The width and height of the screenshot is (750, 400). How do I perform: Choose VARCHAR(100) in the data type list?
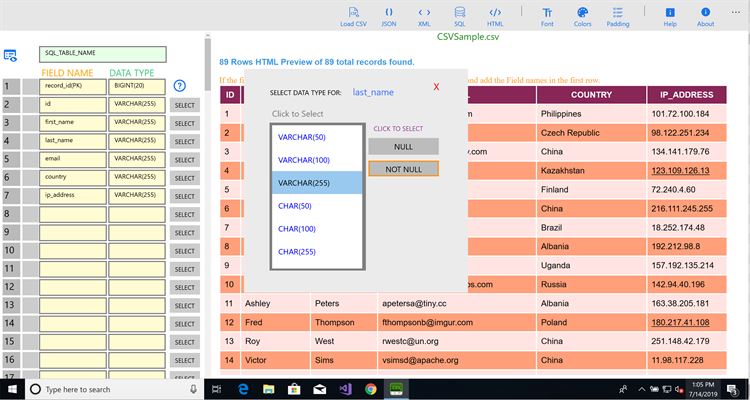tap(317, 160)
